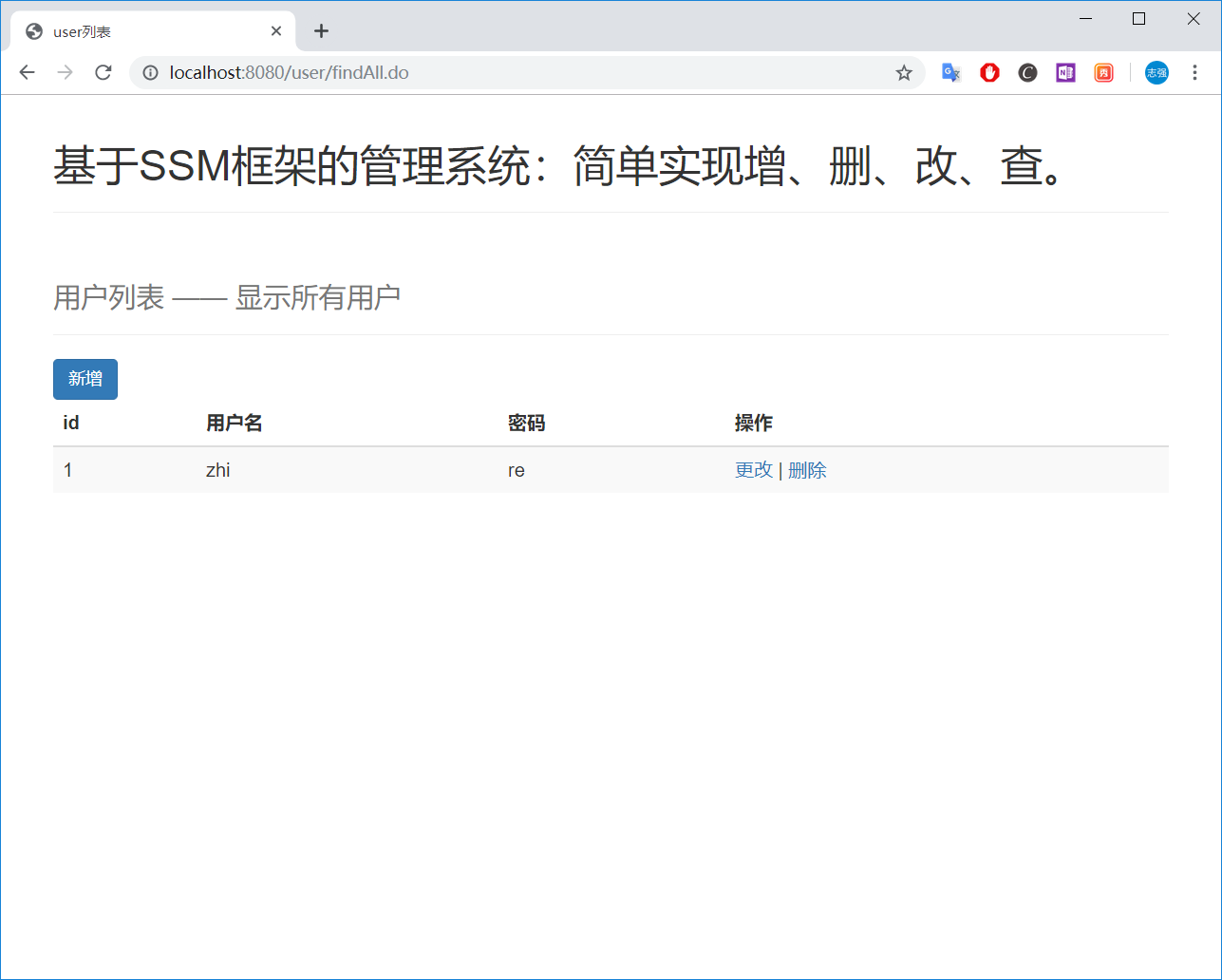Click the dark circular C extension icon
Screen dimensions: 1222x980
point(1027,73)
